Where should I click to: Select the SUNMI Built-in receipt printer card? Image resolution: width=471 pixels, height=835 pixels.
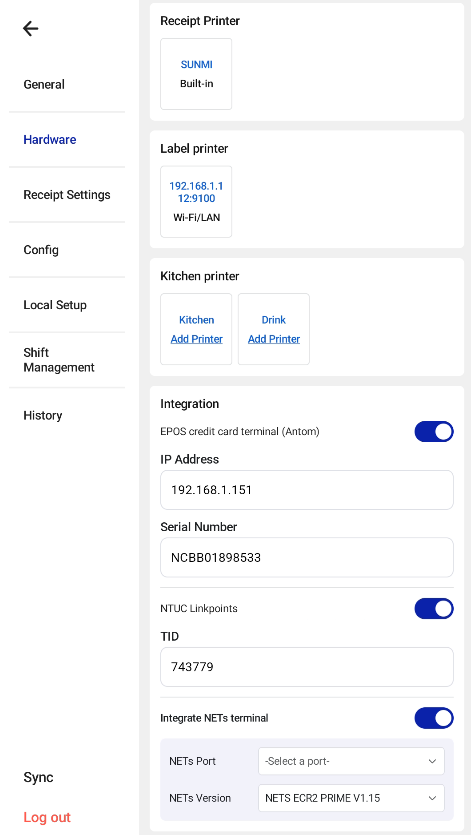coord(196,74)
